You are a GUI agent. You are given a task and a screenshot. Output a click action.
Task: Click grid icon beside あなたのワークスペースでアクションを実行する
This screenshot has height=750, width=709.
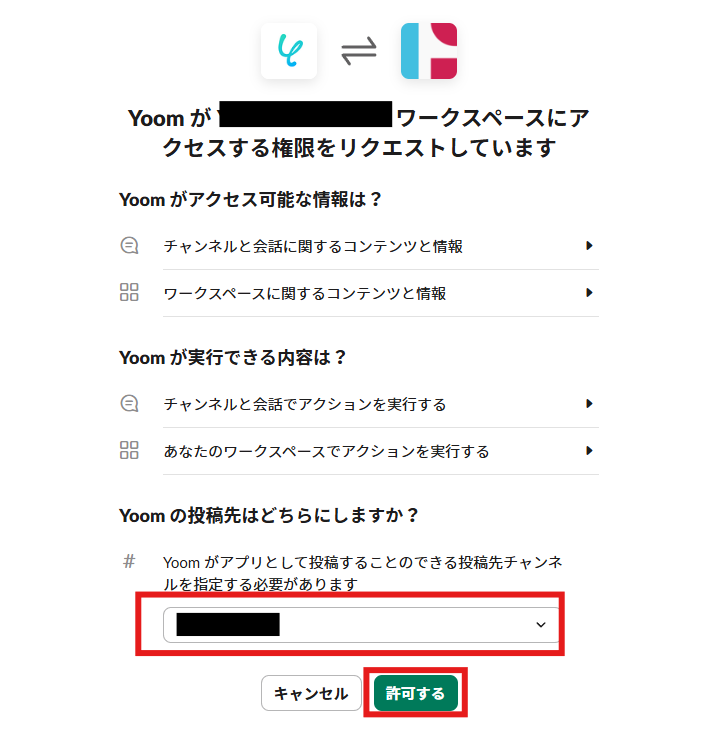[x=129, y=450]
